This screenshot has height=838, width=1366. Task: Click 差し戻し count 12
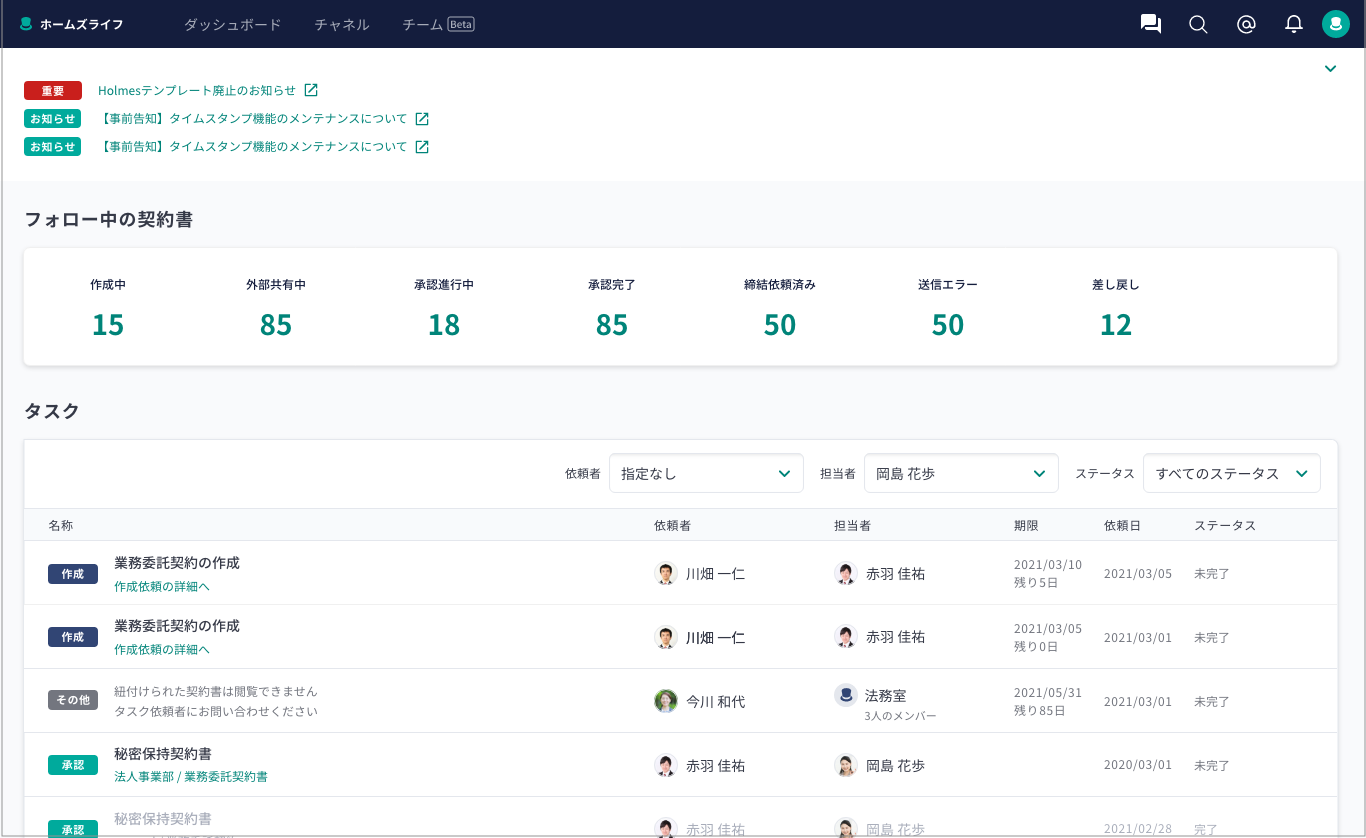pos(1116,325)
